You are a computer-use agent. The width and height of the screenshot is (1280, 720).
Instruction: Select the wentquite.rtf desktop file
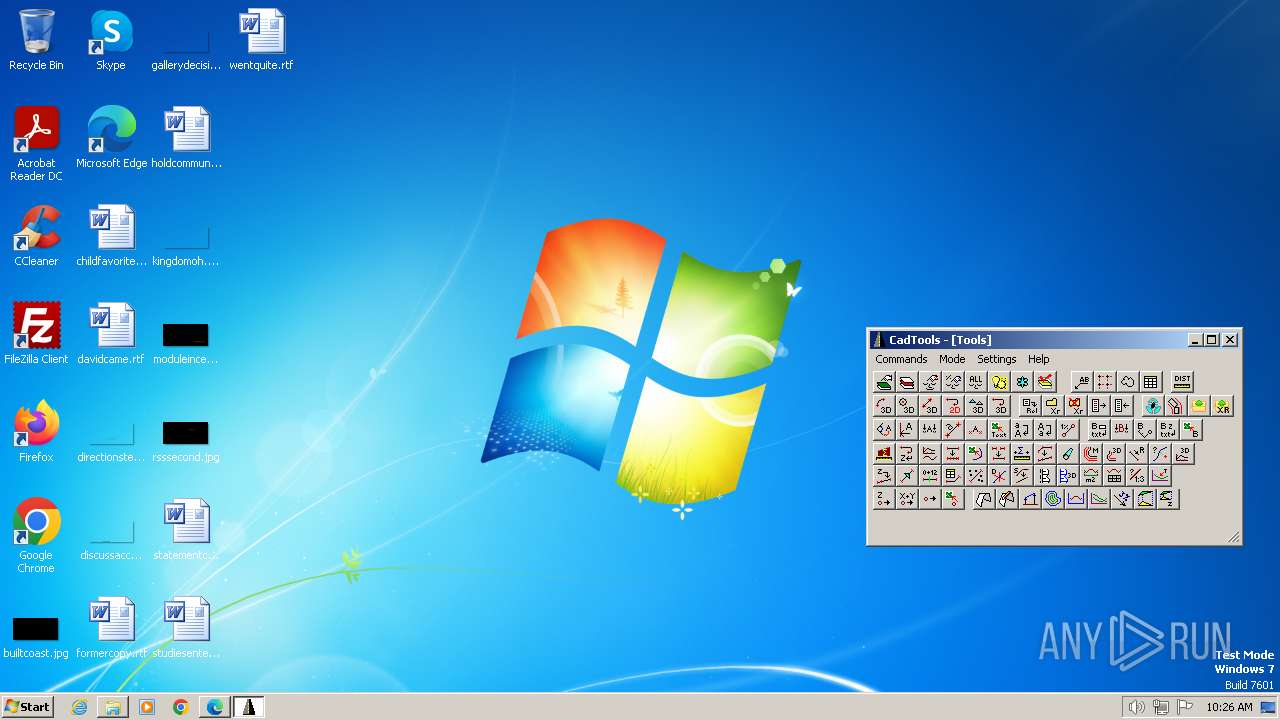[261, 40]
